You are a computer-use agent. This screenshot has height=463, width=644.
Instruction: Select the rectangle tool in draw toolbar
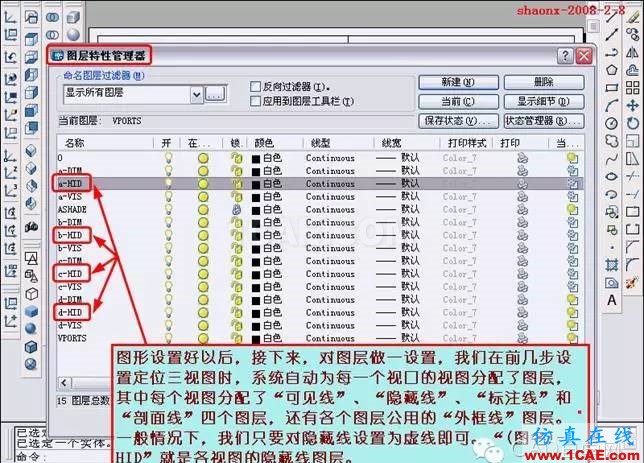pos(612,88)
